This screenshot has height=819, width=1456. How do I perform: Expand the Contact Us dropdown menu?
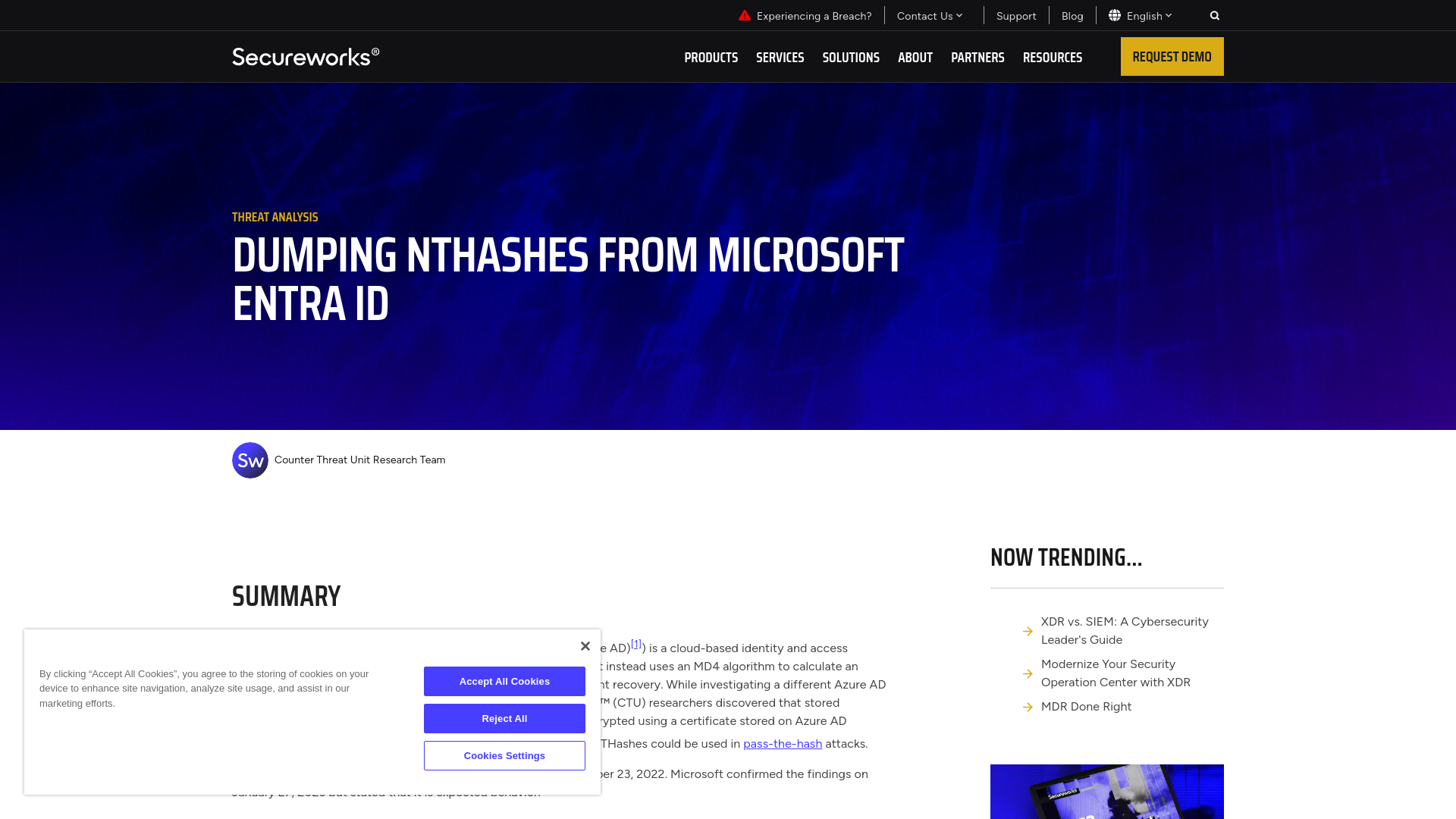tap(929, 15)
